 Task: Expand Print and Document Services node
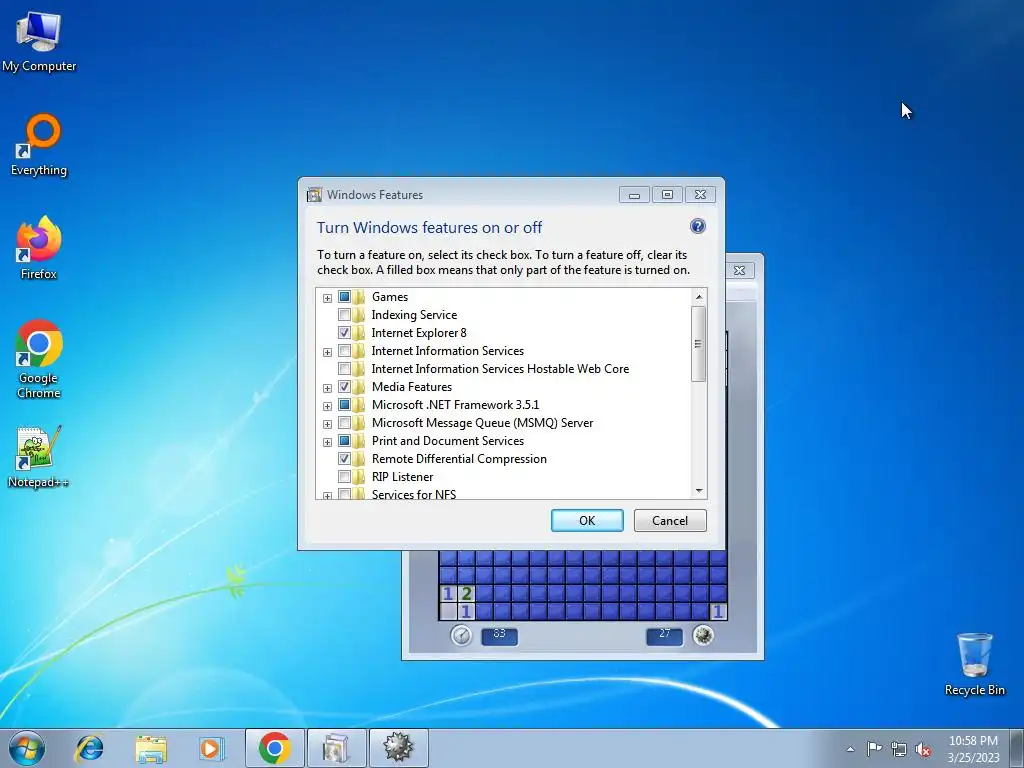(x=327, y=442)
